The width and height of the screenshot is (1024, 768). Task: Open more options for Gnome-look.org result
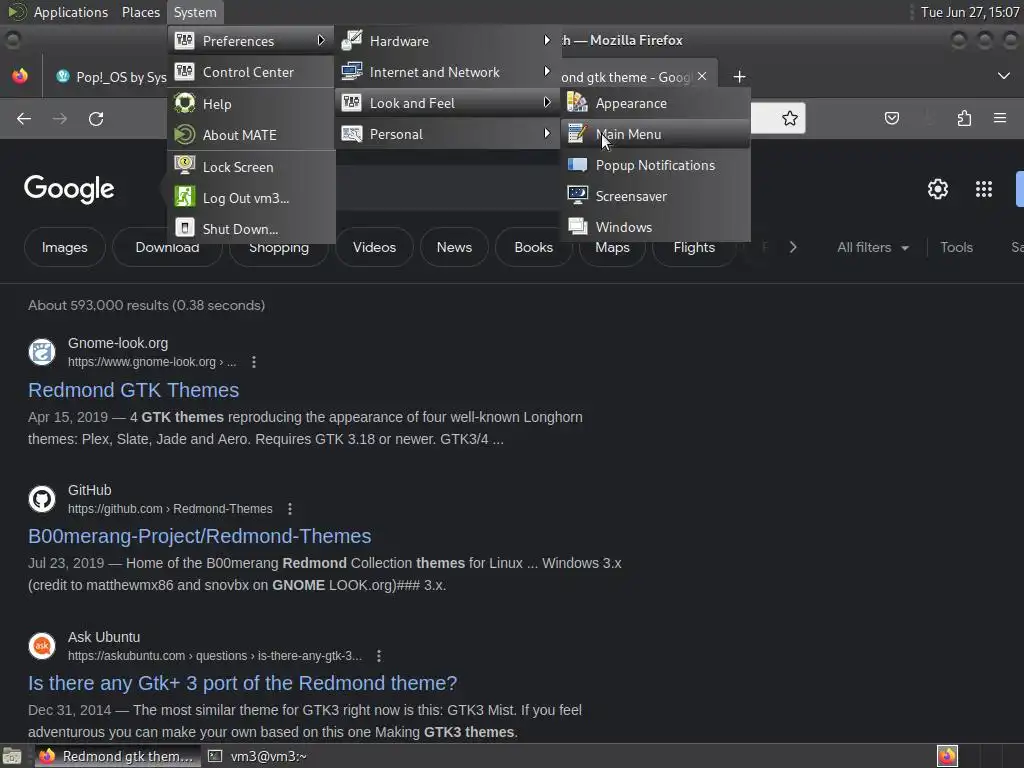pyautogui.click(x=254, y=362)
